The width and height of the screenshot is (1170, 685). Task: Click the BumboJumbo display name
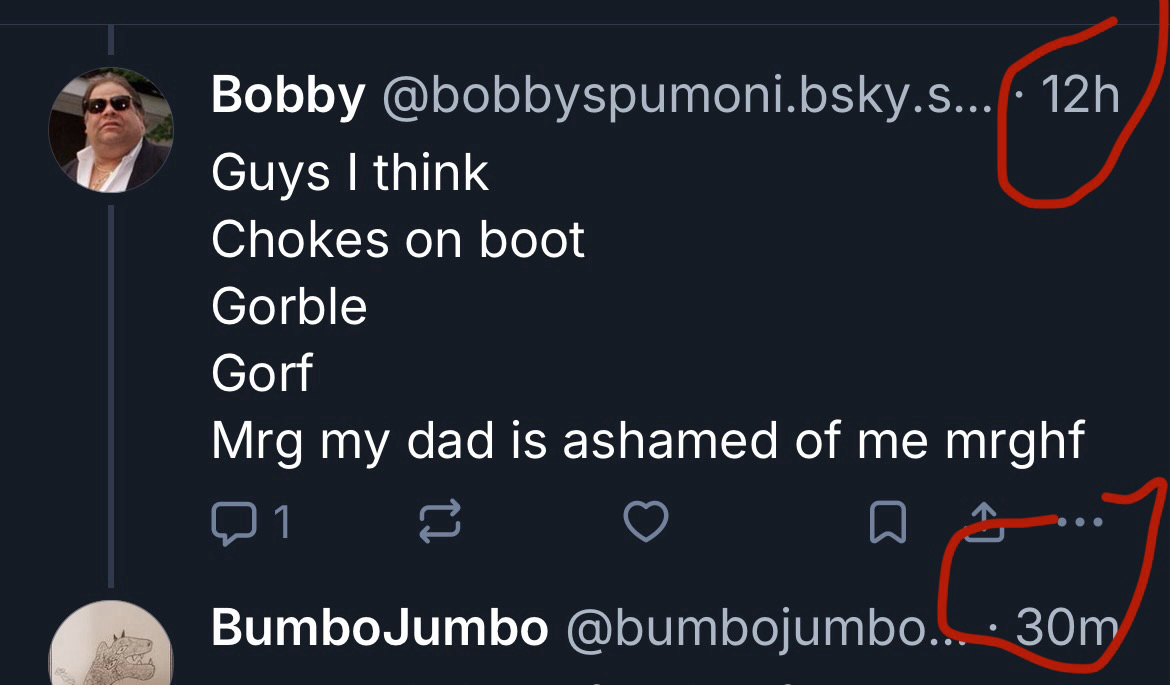click(380, 628)
